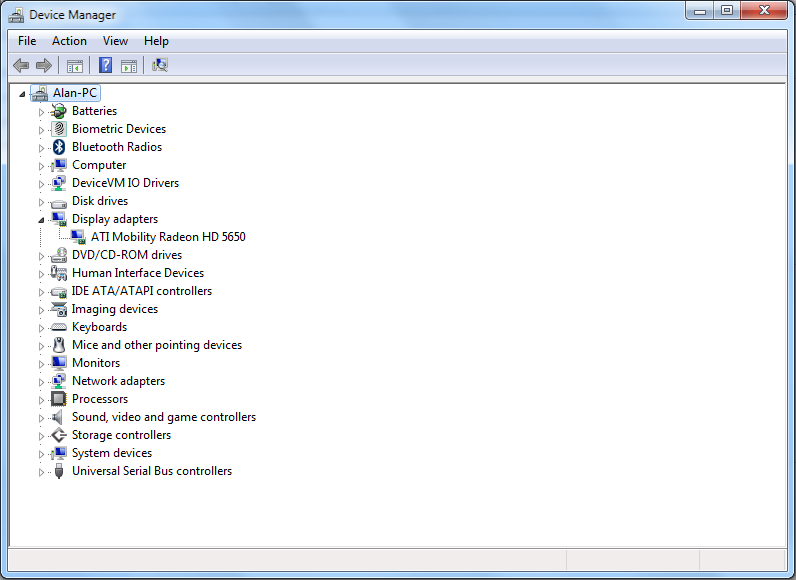Click the Computer category icon
Viewport: 796px width, 580px height.
coord(59,165)
